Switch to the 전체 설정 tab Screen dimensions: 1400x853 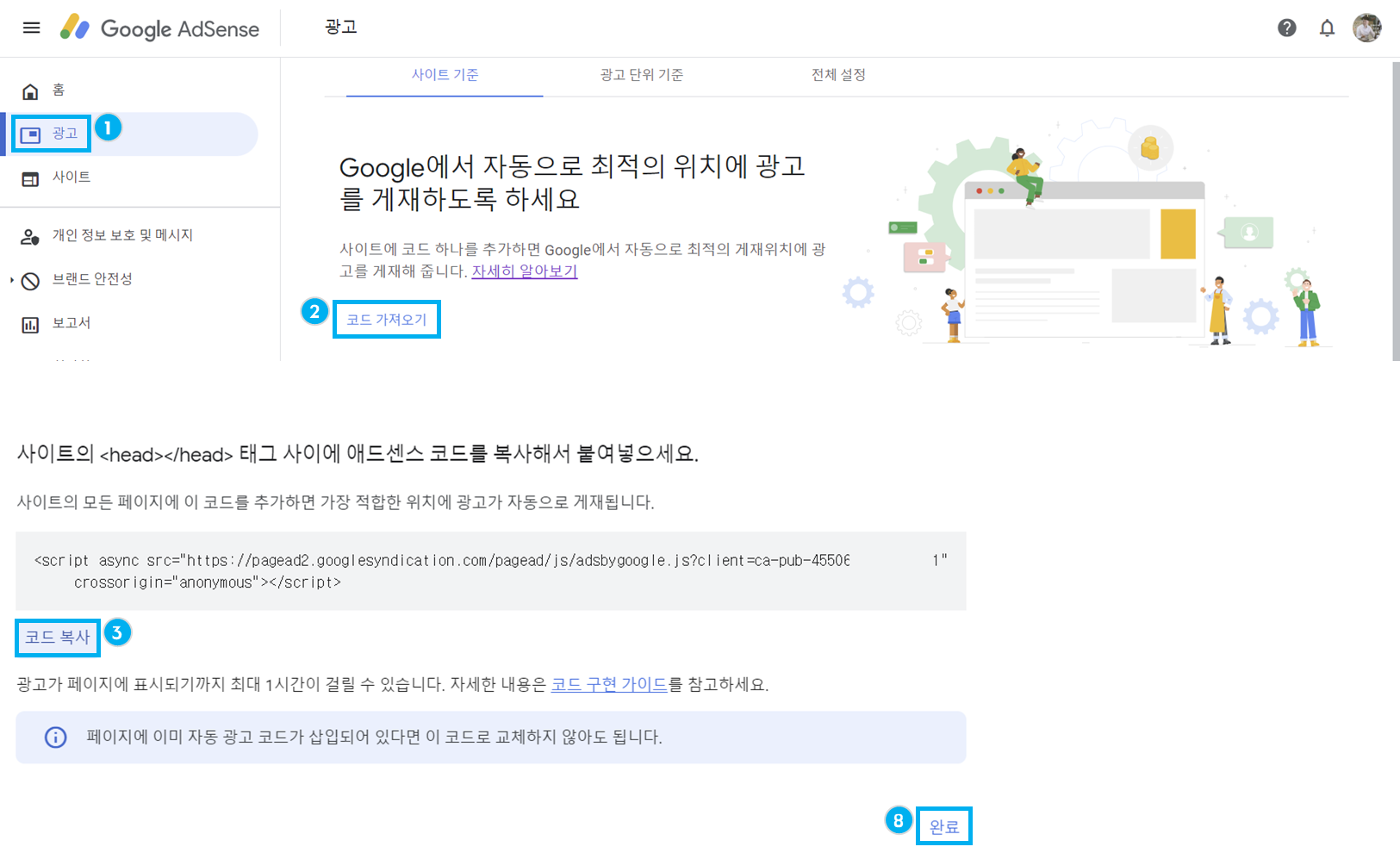tap(838, 75)
